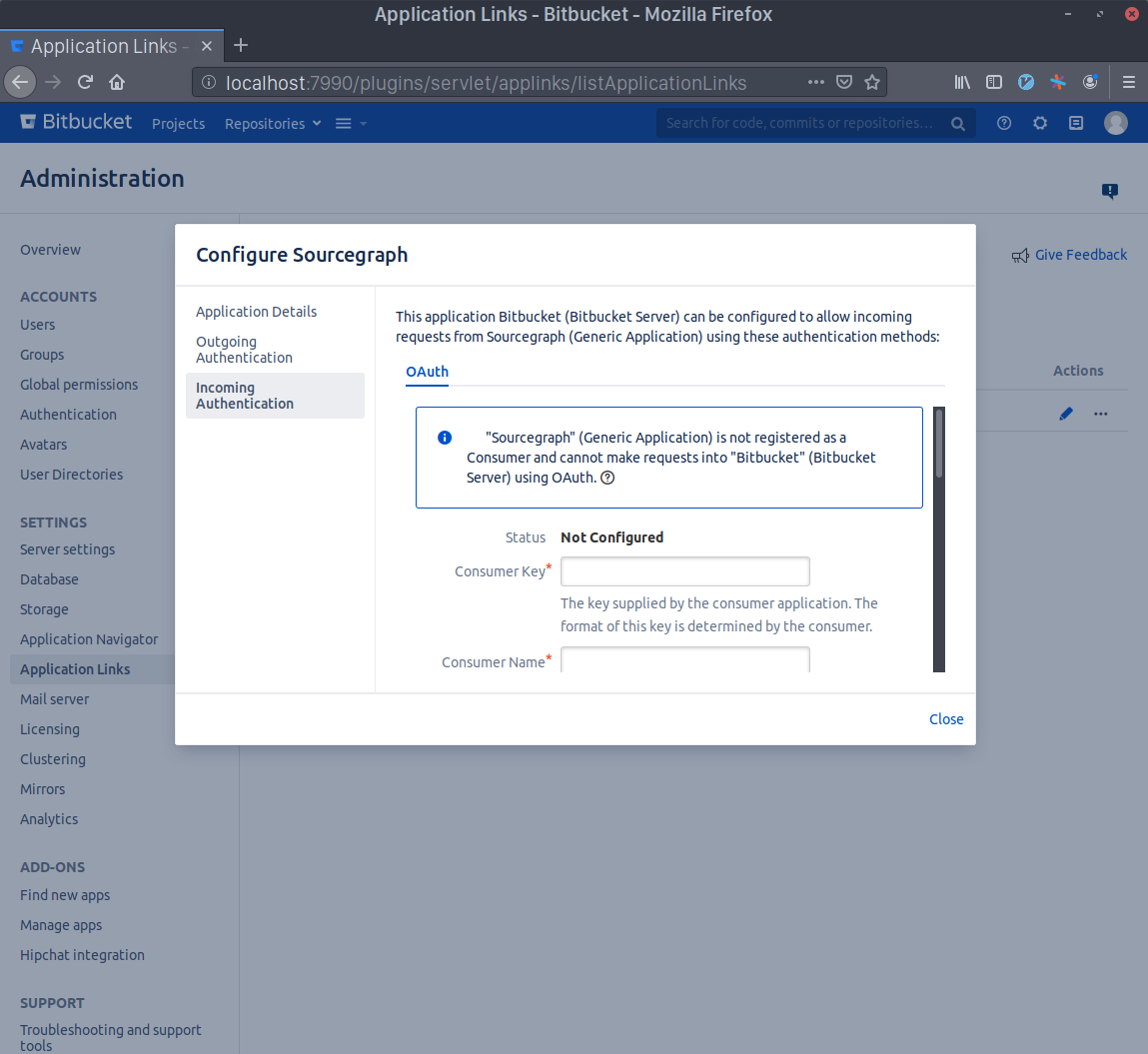Open Troubleshooting and support tools
The height and width of the screenshot is (1054, 1148).
(x=110, y=1038)
